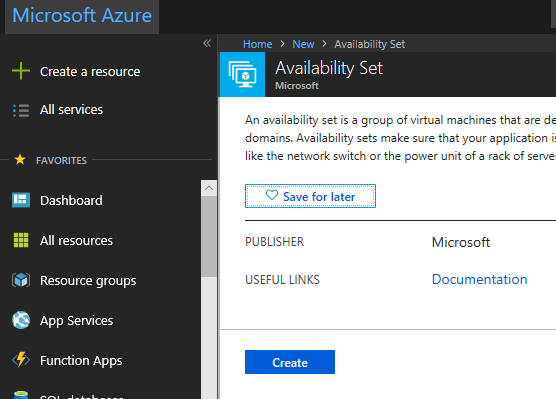Click the blue Create button
The width and height of the screenshot is (556, 399).
[x=290, y=362]
